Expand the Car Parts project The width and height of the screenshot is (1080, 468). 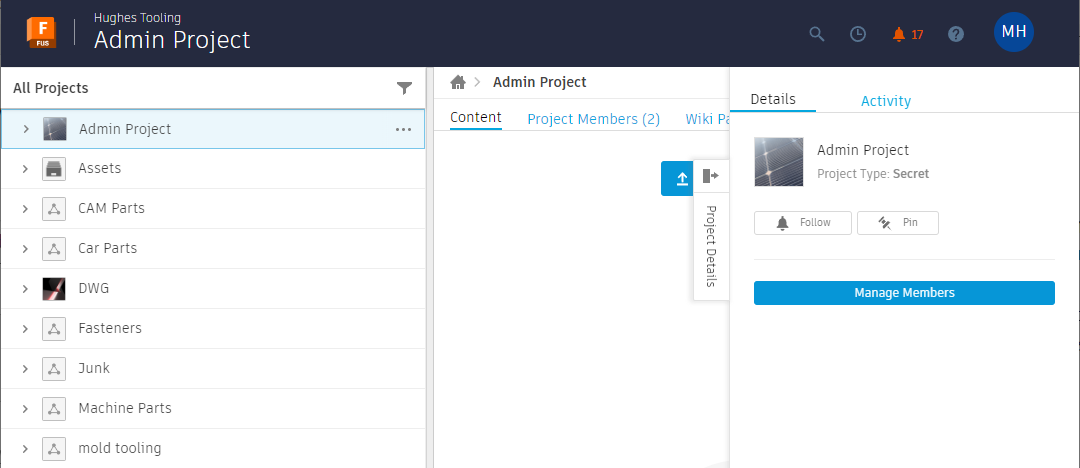pyautogui.click(x=25, y=248)
